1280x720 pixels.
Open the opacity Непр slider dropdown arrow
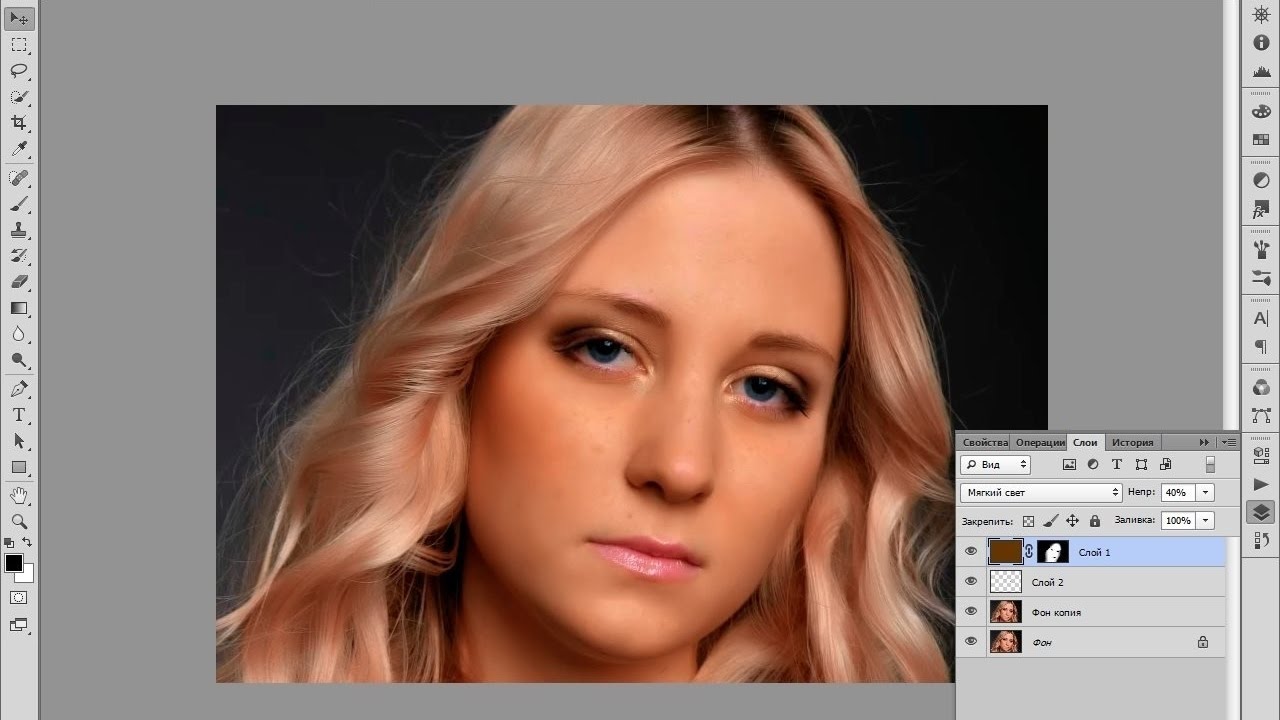tap(1206, 492)
